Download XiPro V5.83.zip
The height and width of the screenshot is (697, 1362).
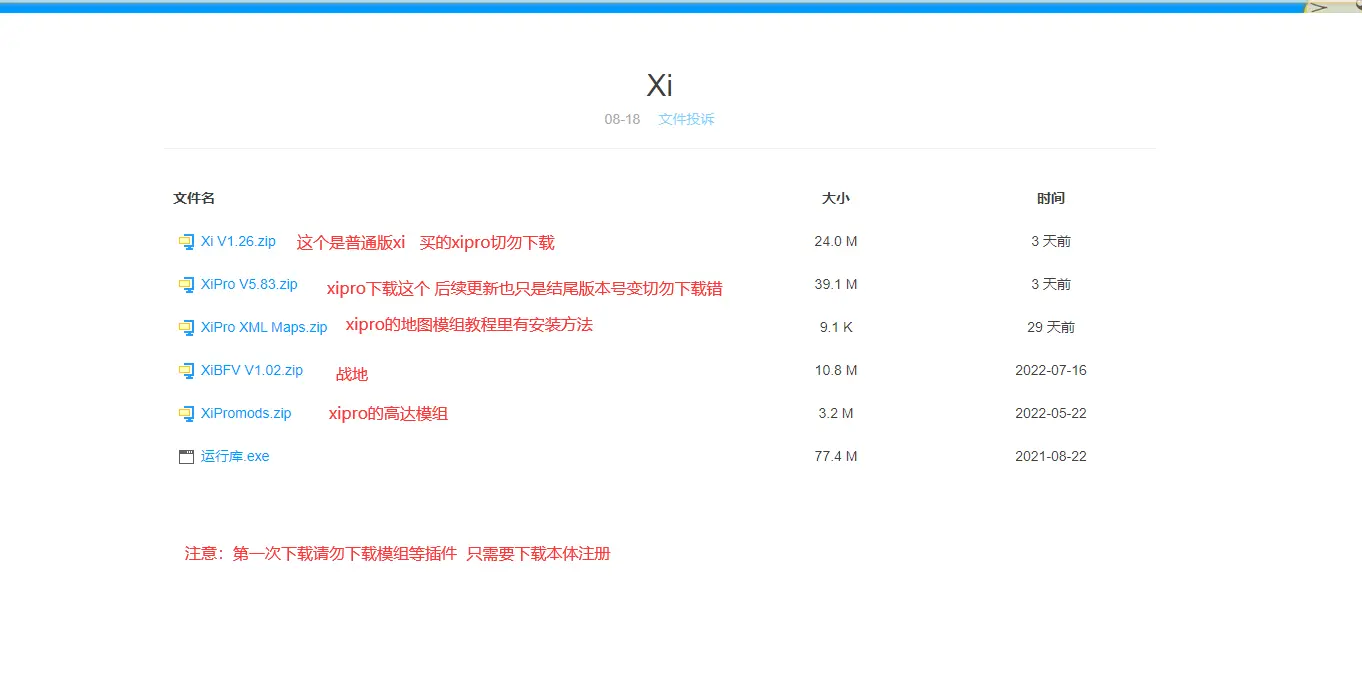(x=249, y=284)
